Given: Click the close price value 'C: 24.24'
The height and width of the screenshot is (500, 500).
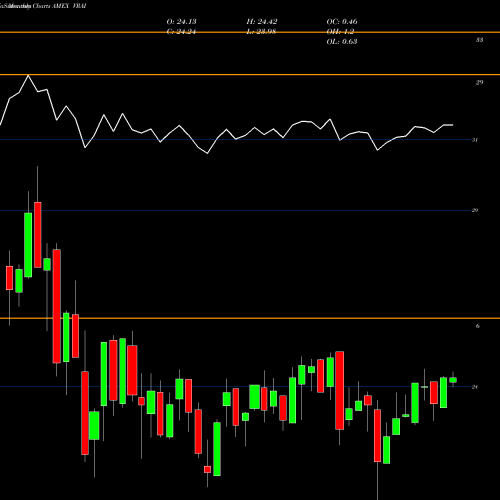Looking at the screenshot, I should point(181,32).
